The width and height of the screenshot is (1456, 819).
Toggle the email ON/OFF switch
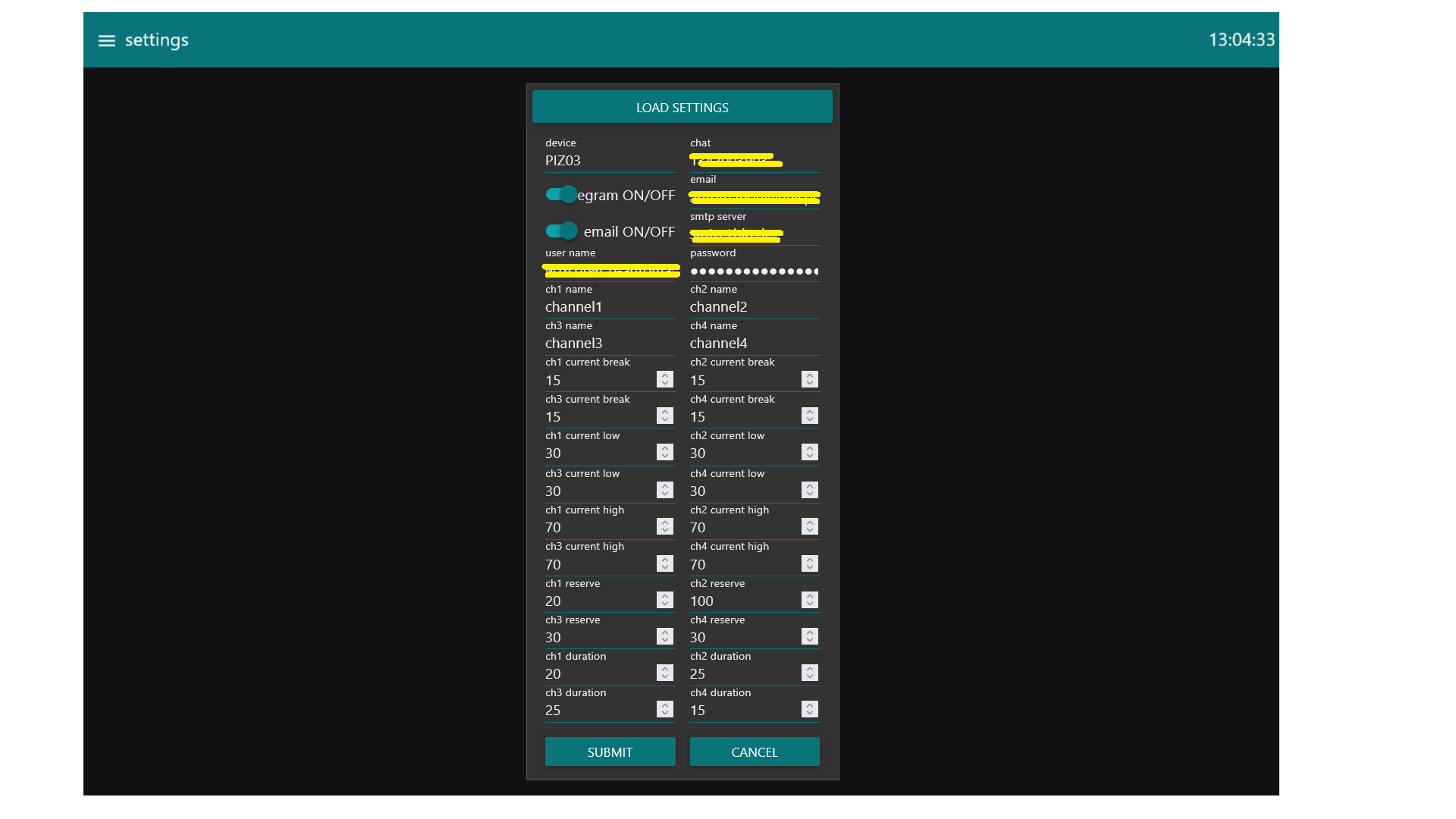[561, 231]
